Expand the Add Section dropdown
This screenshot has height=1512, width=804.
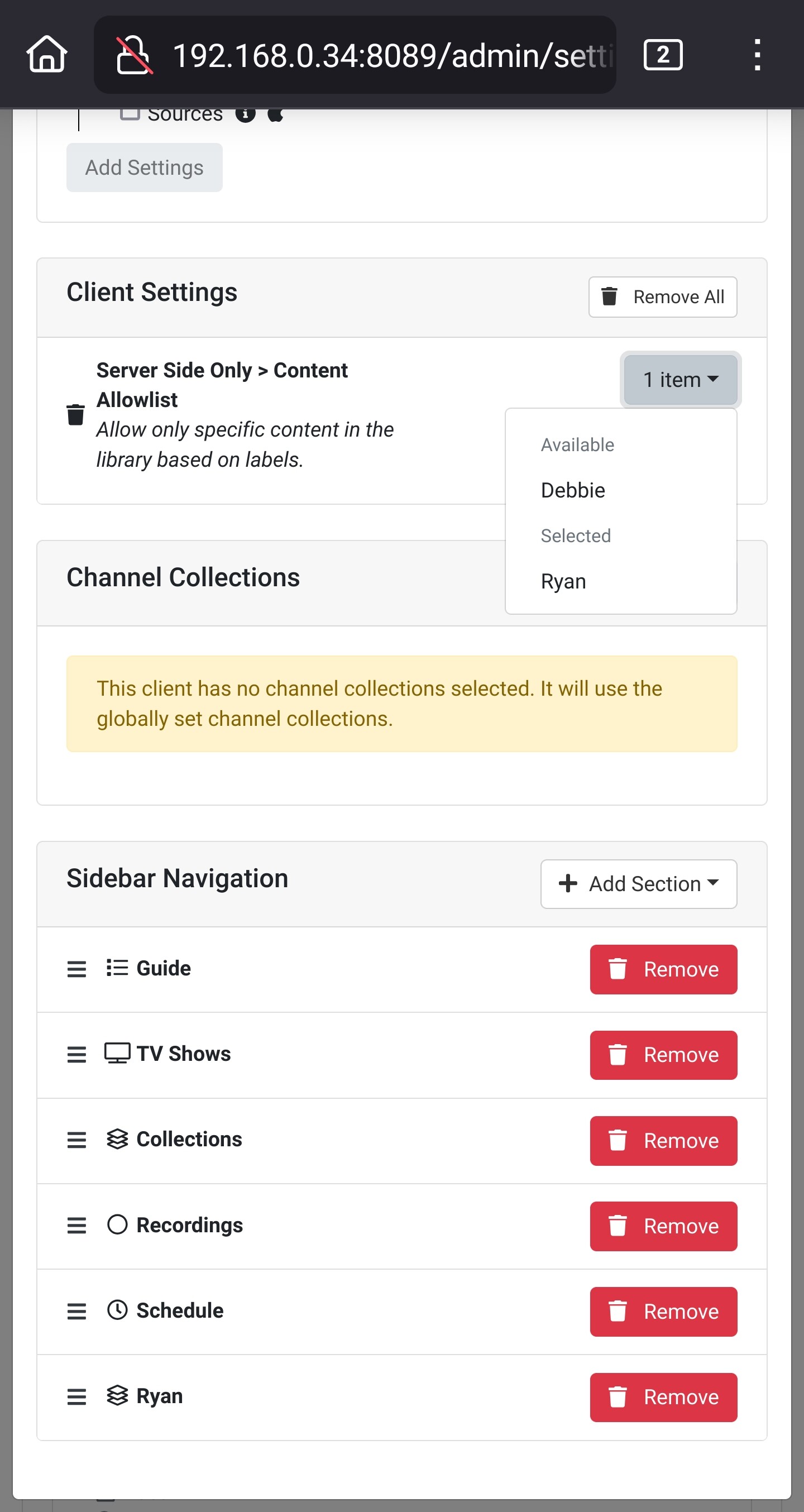[639, 883]
